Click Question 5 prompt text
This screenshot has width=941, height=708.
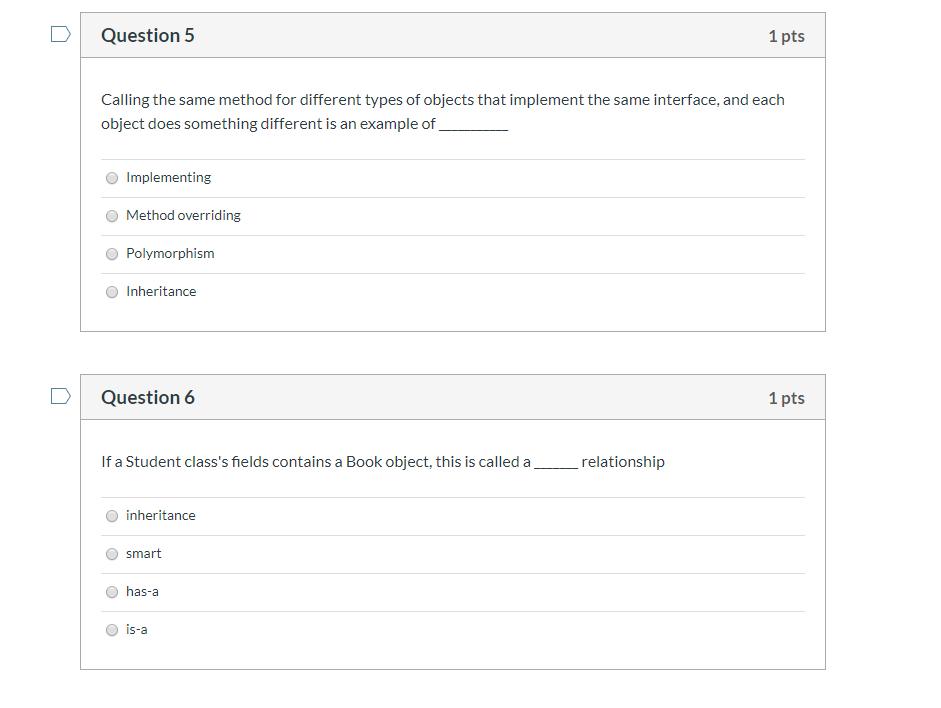pos(443,112)
